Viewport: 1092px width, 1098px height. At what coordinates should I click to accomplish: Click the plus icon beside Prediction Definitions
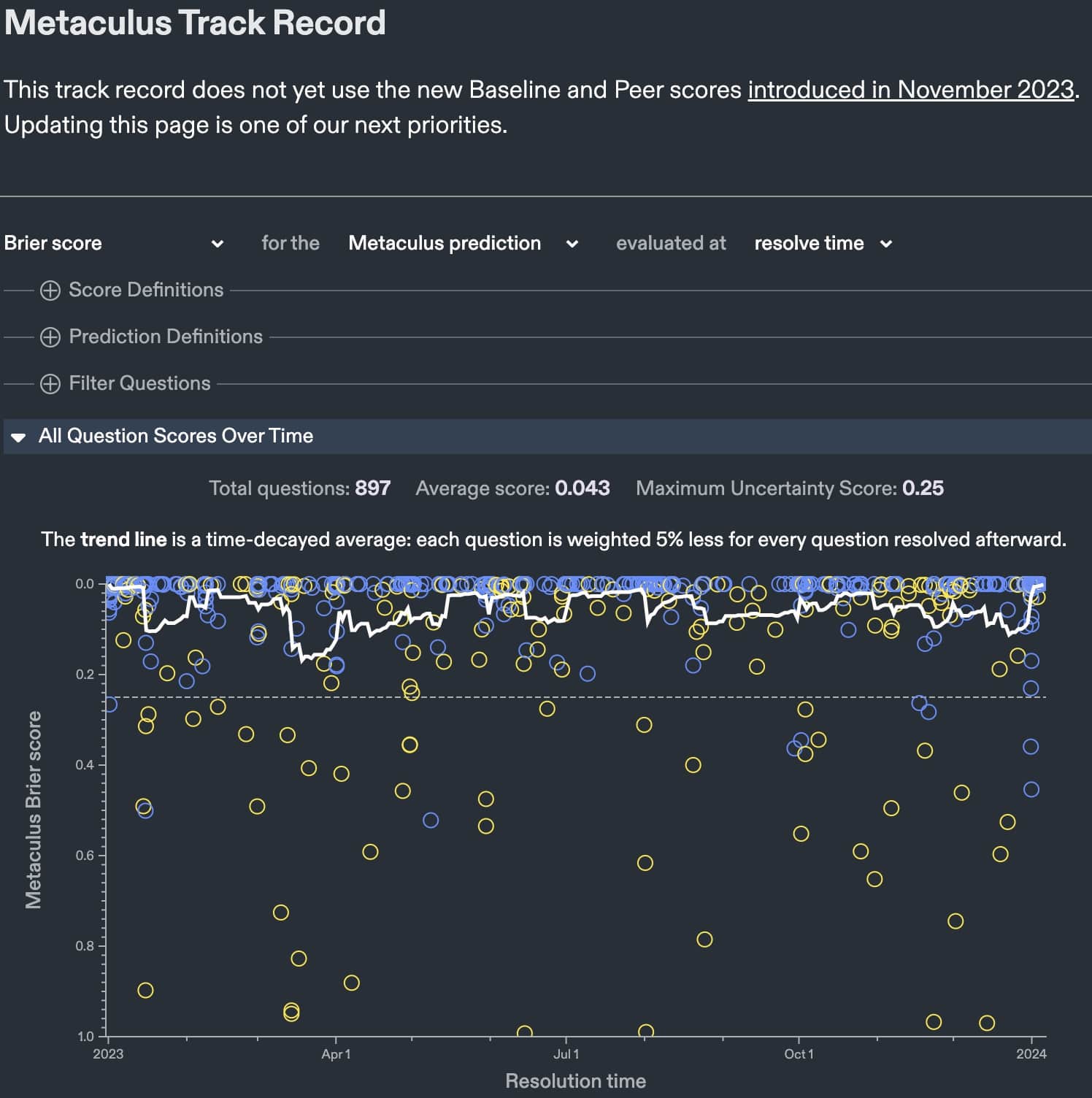click(x=50, y=337)
